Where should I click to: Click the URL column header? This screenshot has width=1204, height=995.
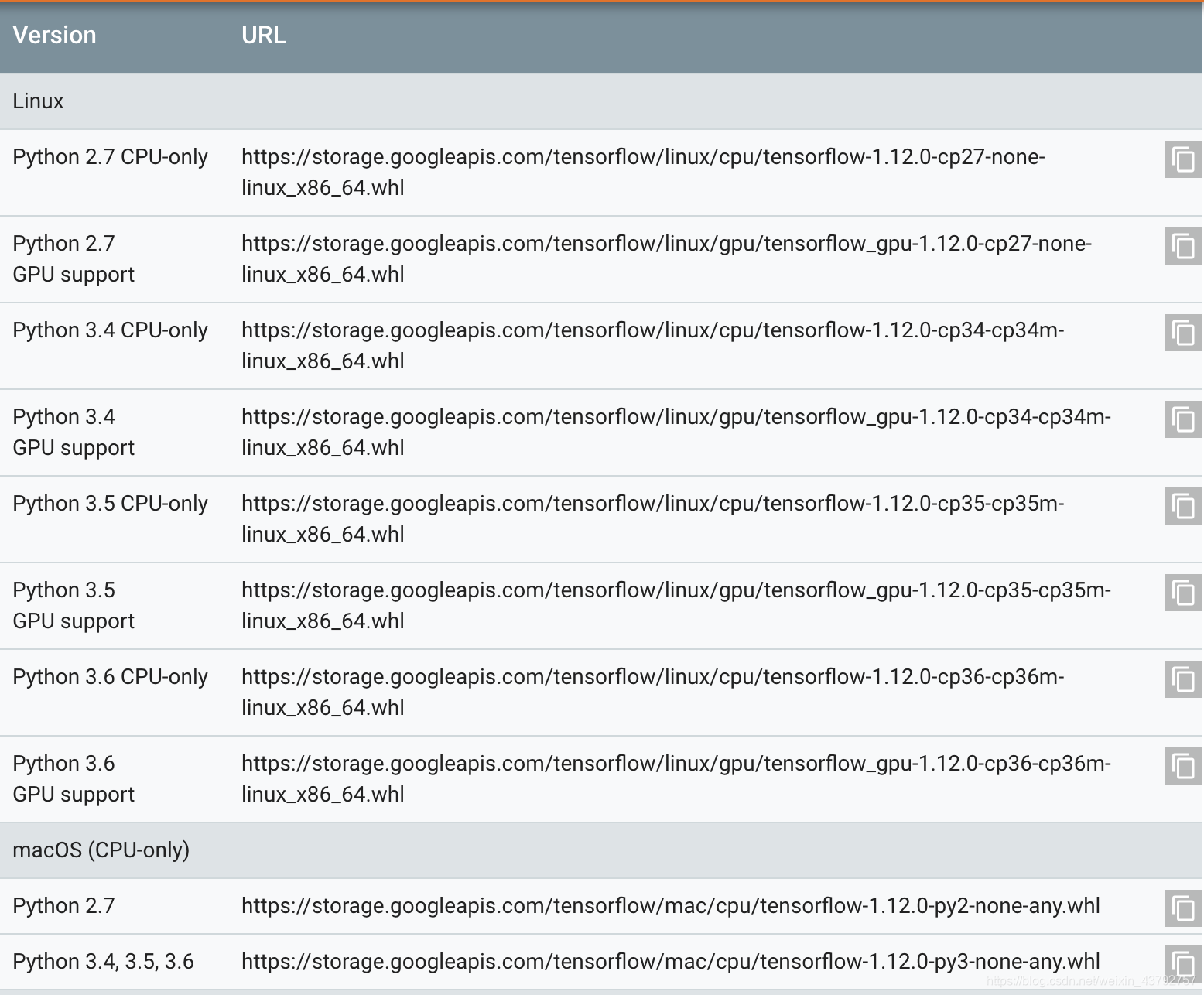pos(263,35)
